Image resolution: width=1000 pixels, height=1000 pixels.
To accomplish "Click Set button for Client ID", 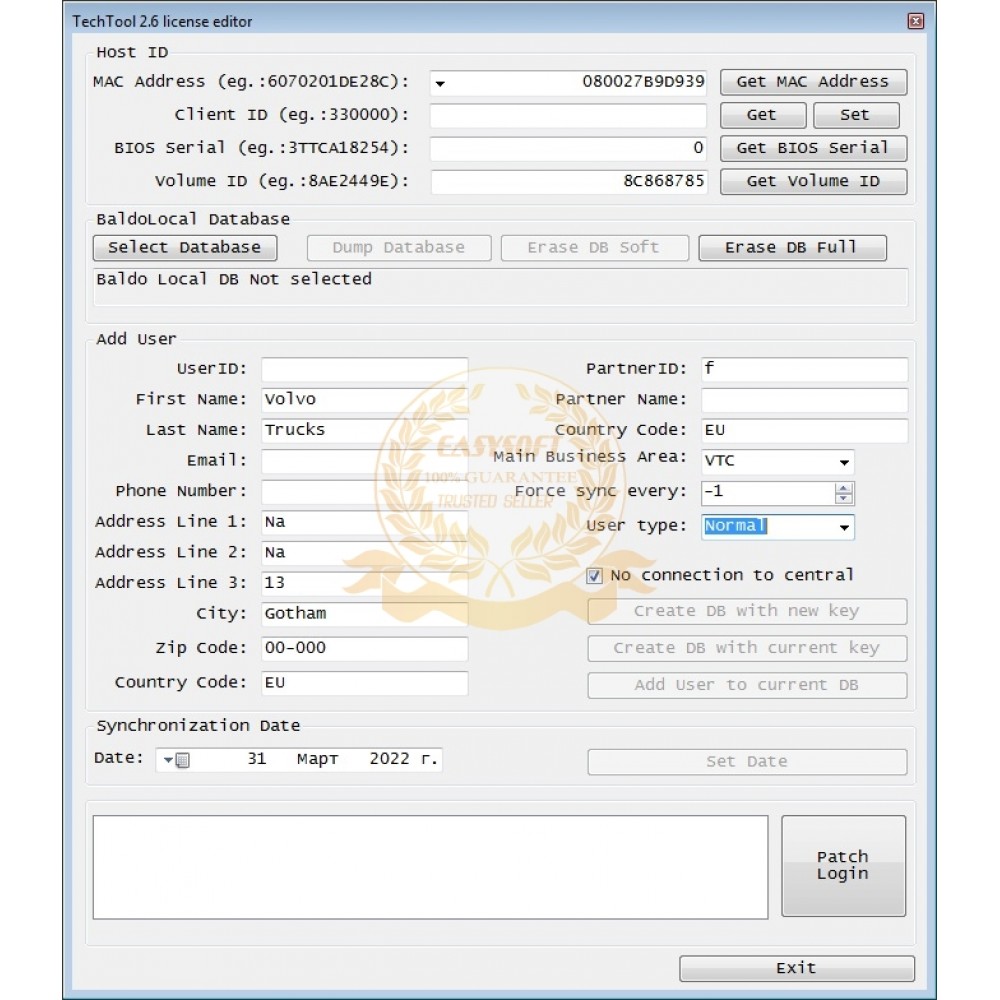I will click(856, 115).
